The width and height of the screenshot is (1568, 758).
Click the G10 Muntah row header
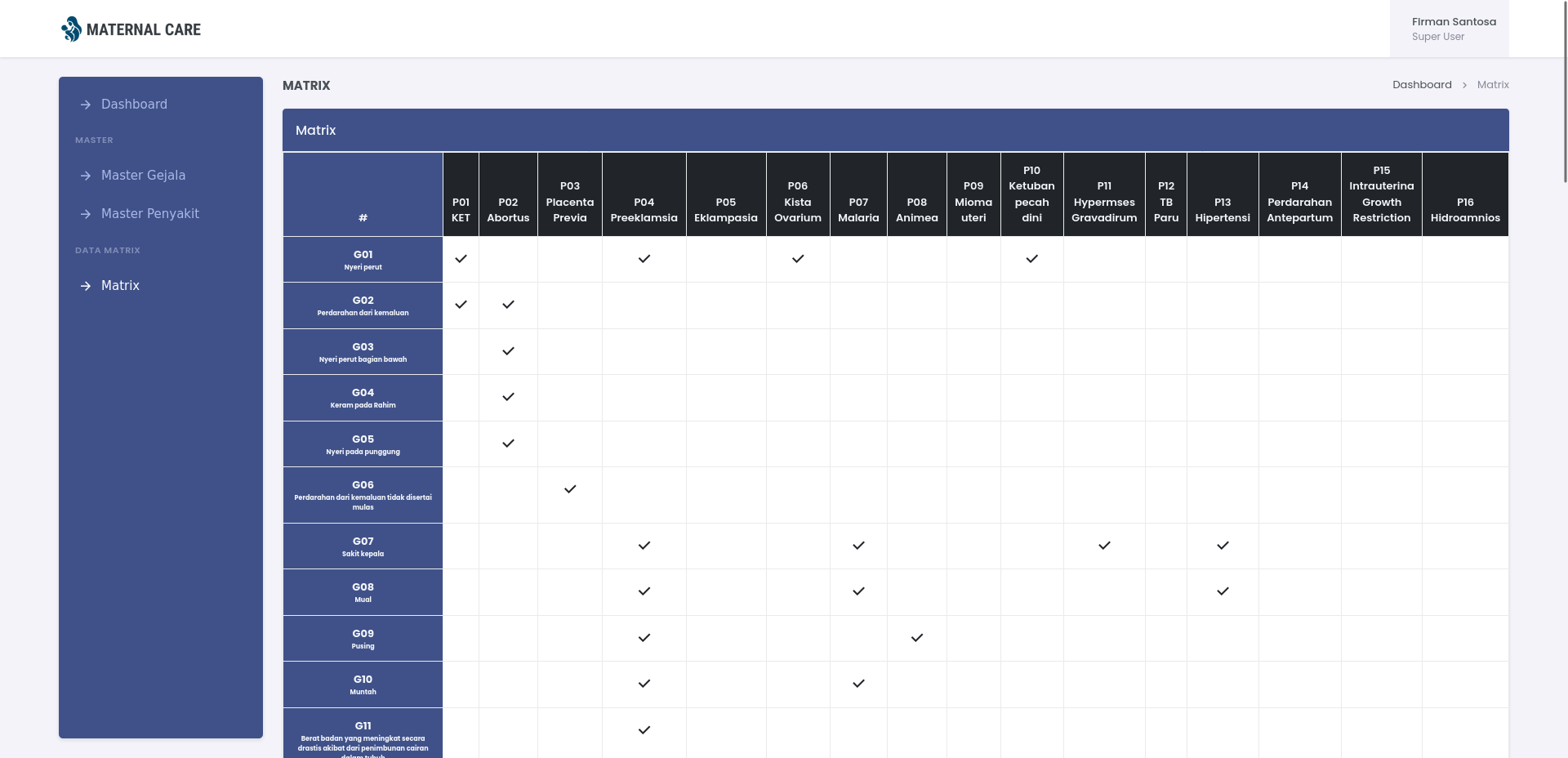coord(363,684)
